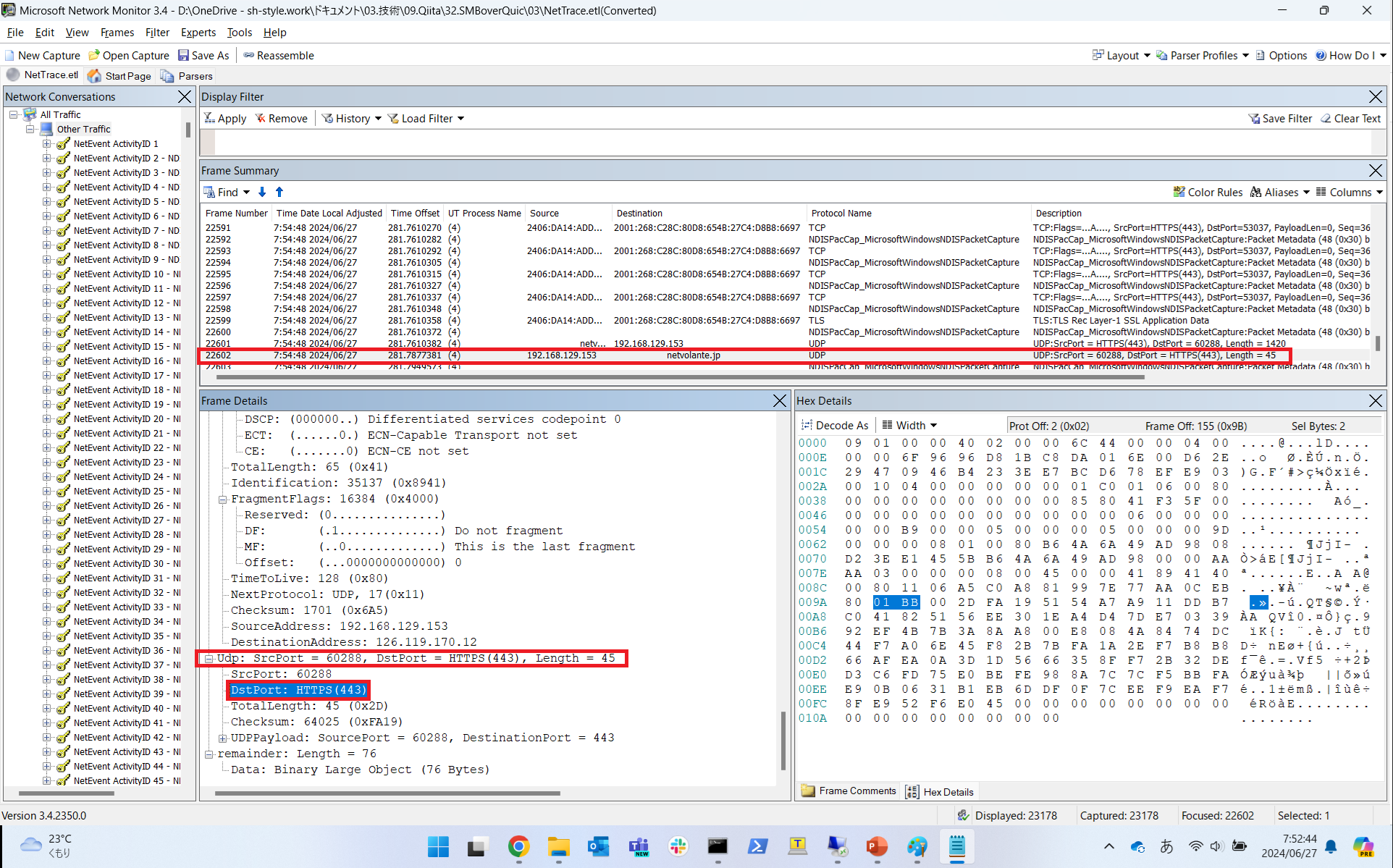Click into the display filter text box
The image size is (1393, 868).
[793, 142]
